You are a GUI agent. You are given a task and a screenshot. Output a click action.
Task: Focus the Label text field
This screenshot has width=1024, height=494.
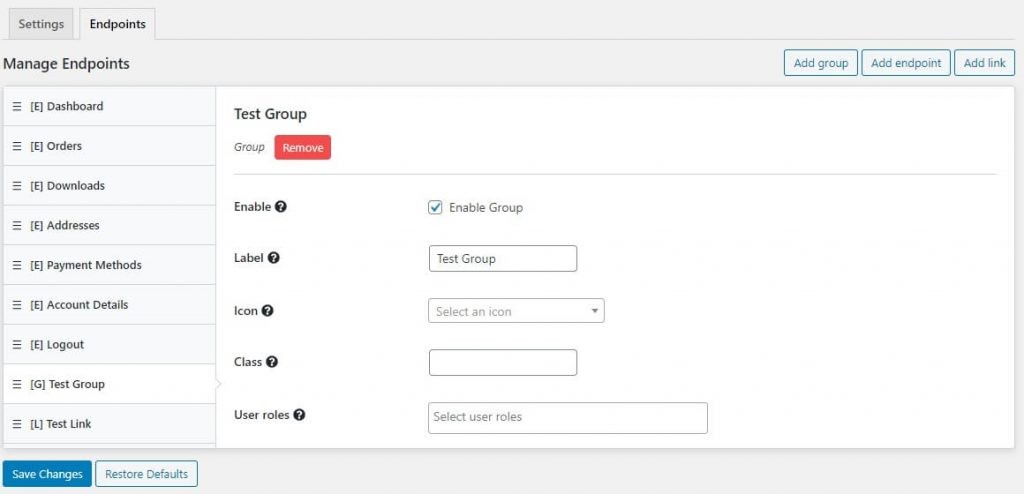pos(502,259)
